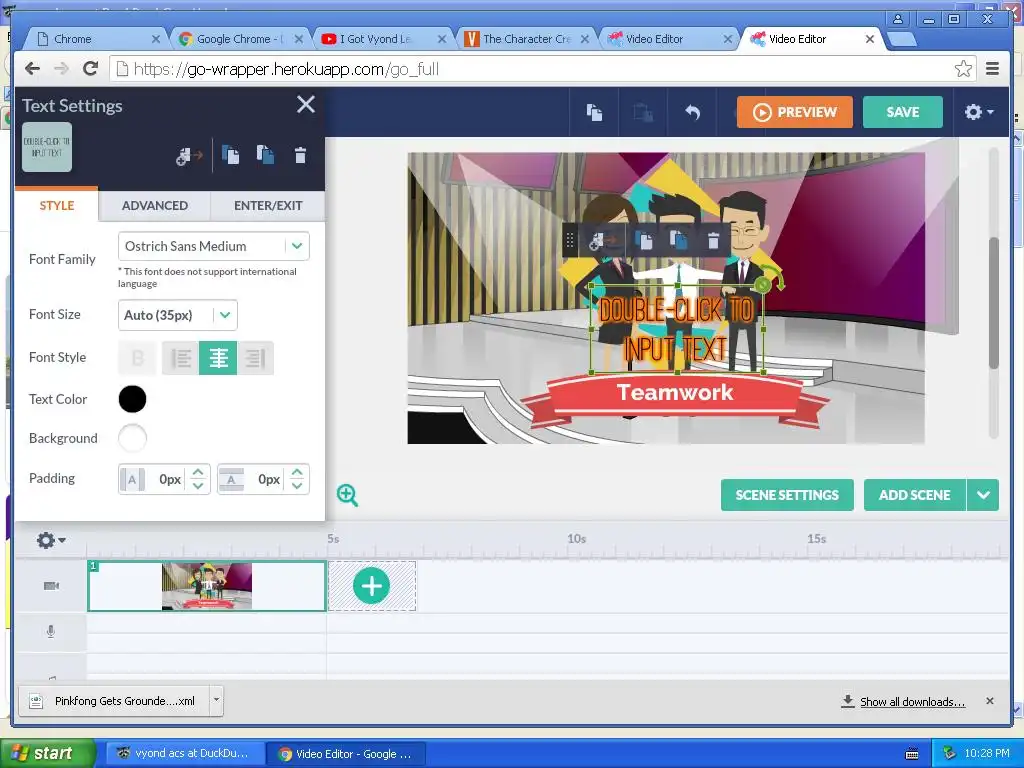1024x768 pixels.
Task: Increase the vertical padding value
Action: pos(297,472)
